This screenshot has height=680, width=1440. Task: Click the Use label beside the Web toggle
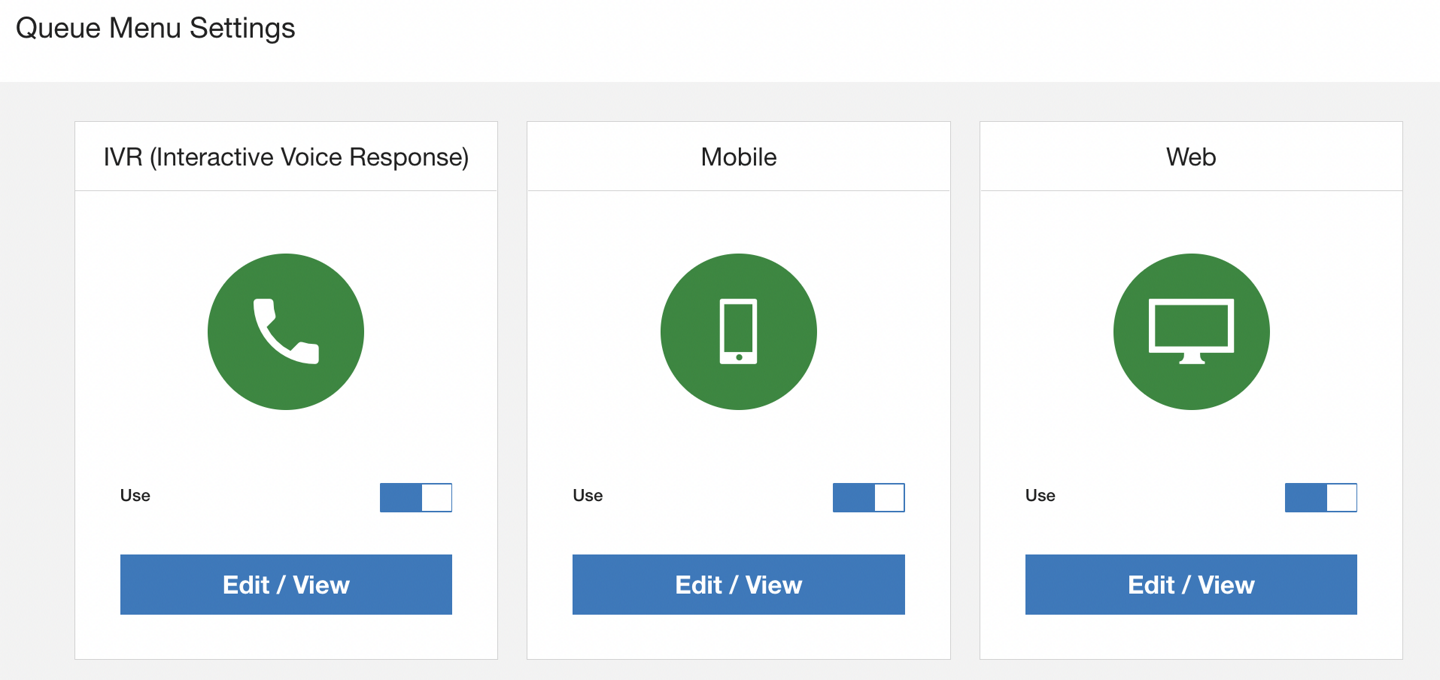click(x=1040, y=496)
